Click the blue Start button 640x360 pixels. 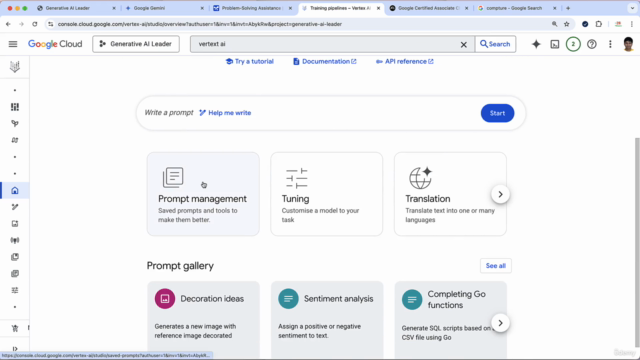point(497,113)
